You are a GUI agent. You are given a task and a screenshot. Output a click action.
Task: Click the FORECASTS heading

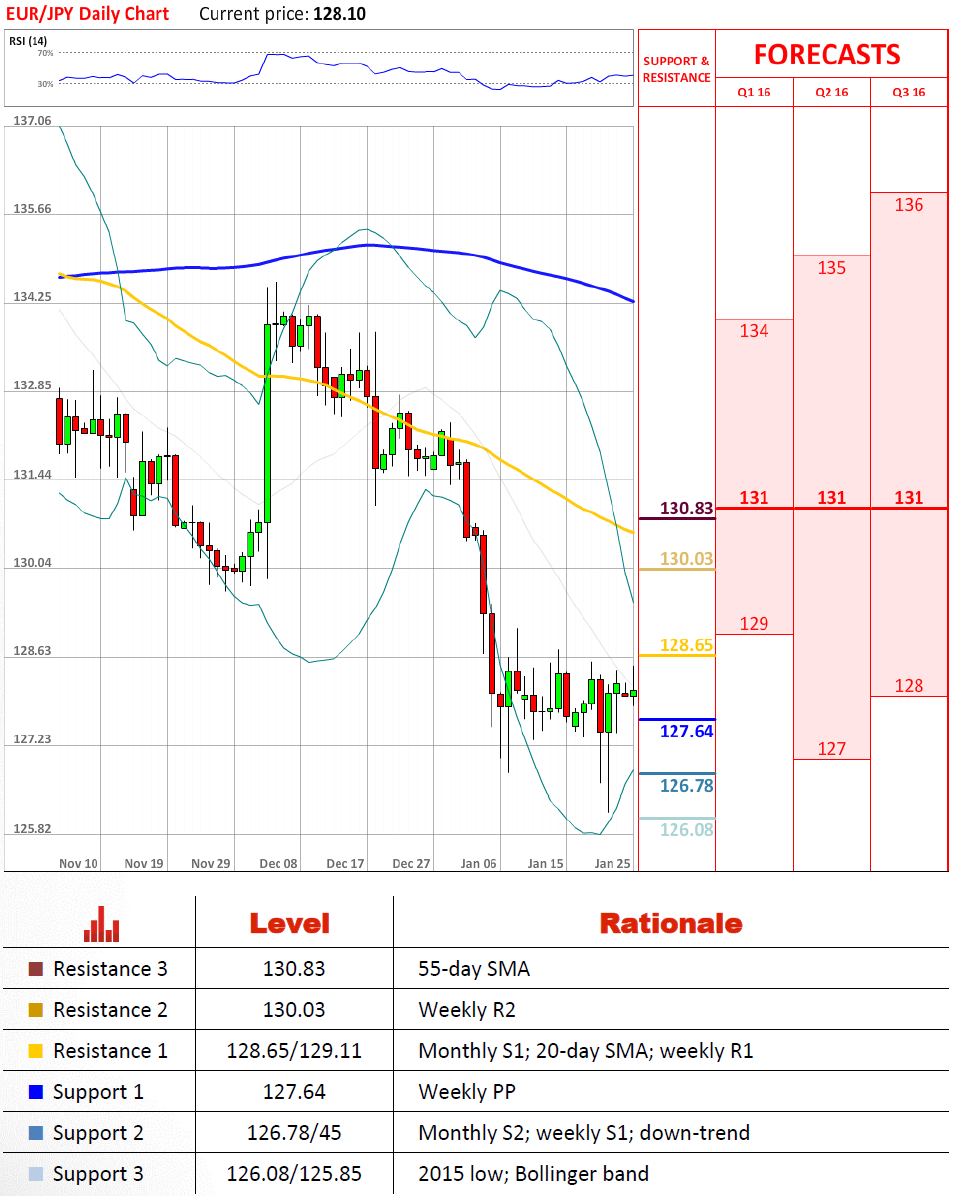point(827,55)
